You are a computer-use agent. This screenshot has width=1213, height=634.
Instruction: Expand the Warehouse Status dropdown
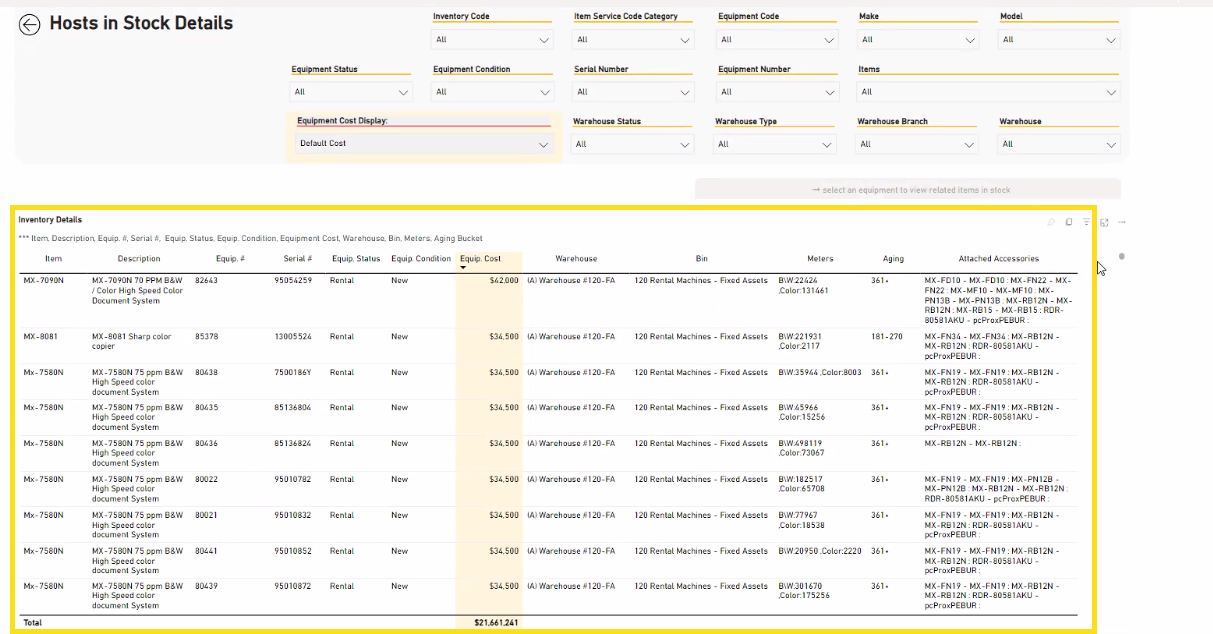(x=632, y=144)
